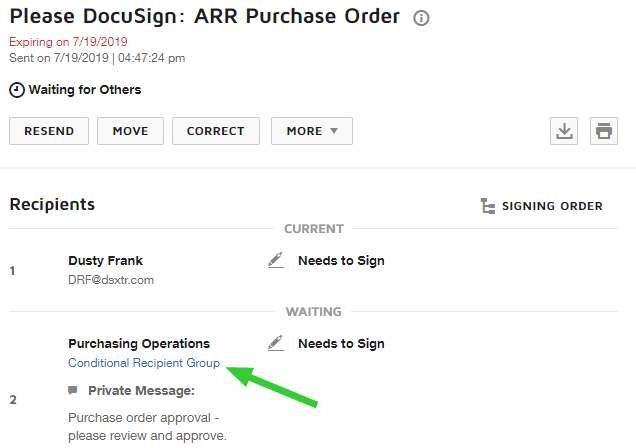Click the Waiting for Others status label

click(85, 90)
